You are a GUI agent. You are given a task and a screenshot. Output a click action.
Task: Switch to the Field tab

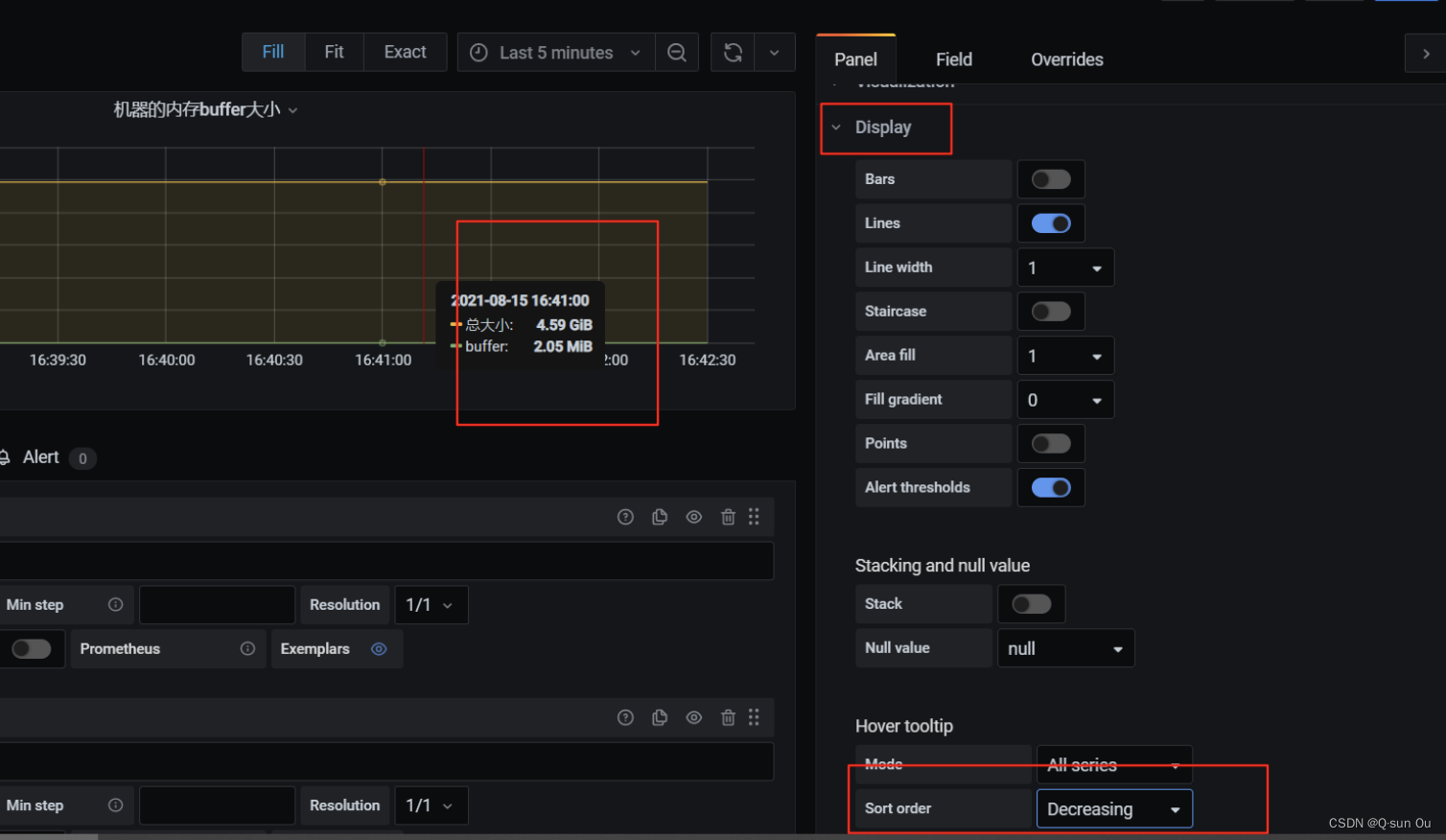(x=953, y=58)
